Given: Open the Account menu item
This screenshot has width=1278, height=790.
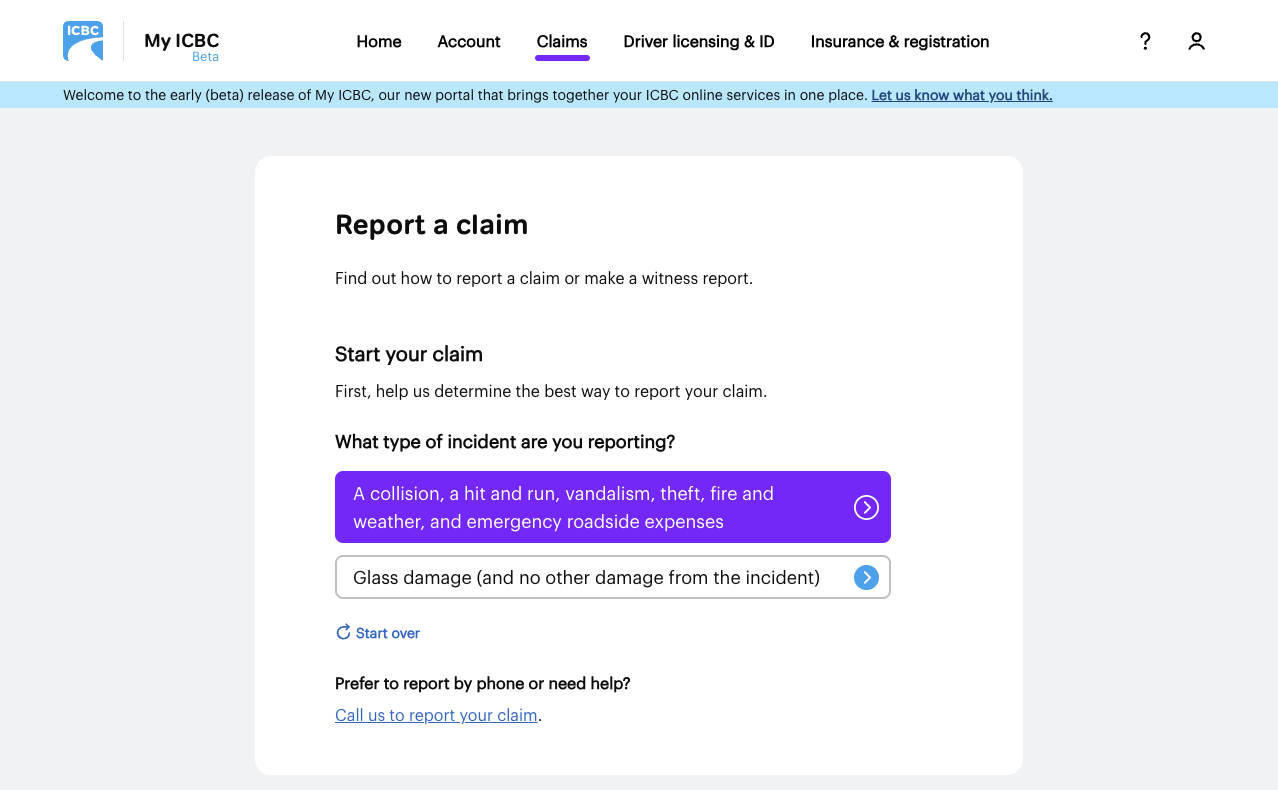Looking at the screenshot, I should pyautogui.click(x=469, y=42).
